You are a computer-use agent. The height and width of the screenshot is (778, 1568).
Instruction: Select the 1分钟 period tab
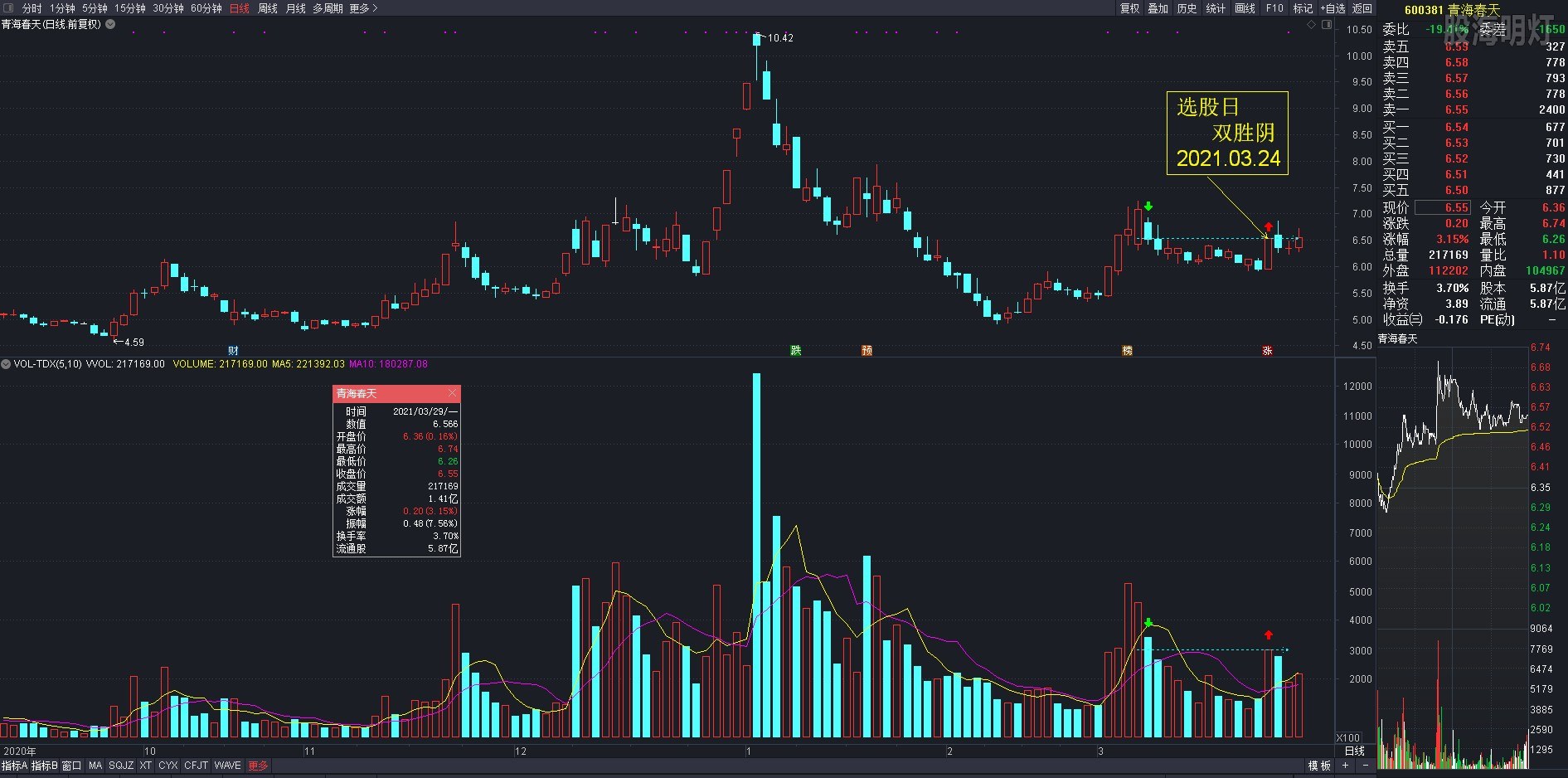pyautogui.click(x=62, y=8)
